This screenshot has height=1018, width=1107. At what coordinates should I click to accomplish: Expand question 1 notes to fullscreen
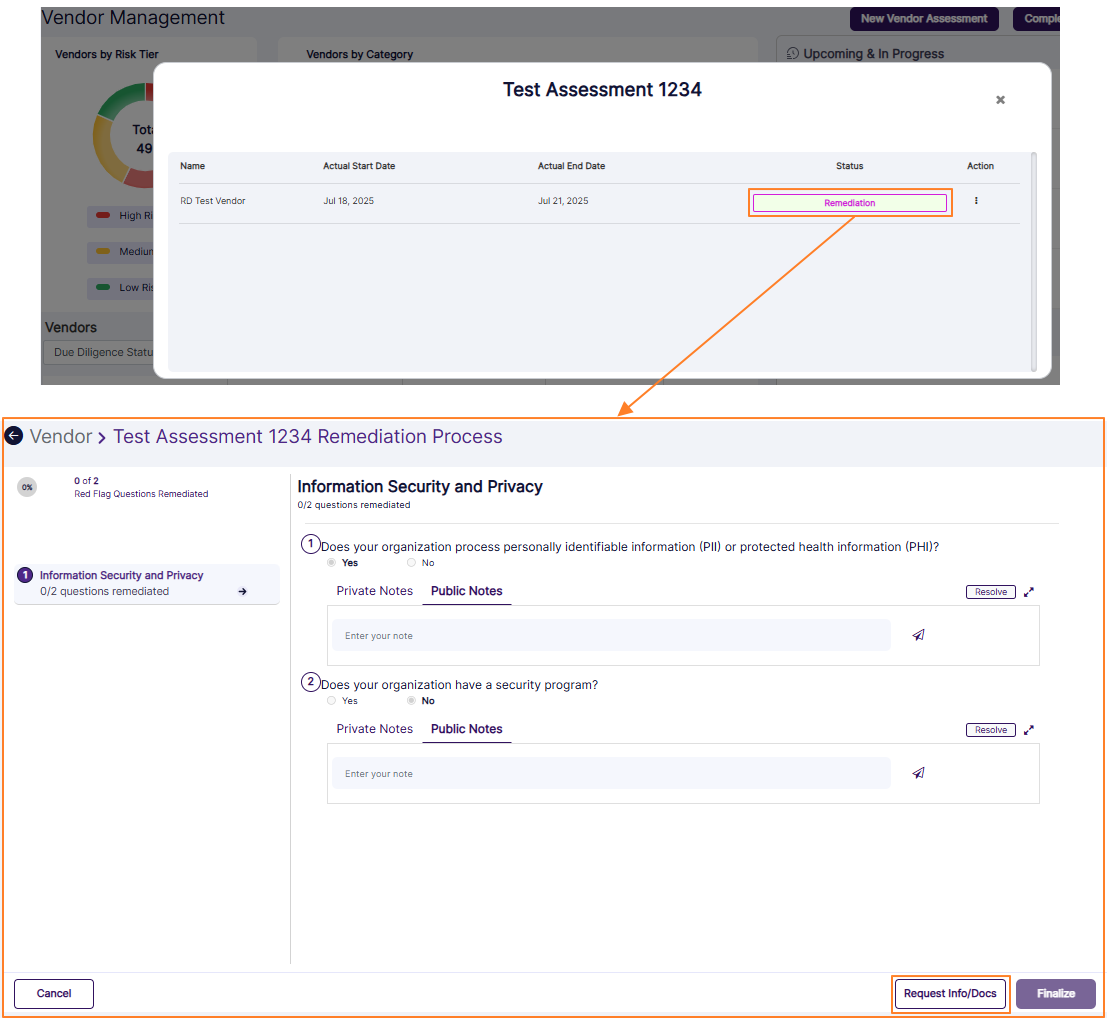tap(1029, 591)
